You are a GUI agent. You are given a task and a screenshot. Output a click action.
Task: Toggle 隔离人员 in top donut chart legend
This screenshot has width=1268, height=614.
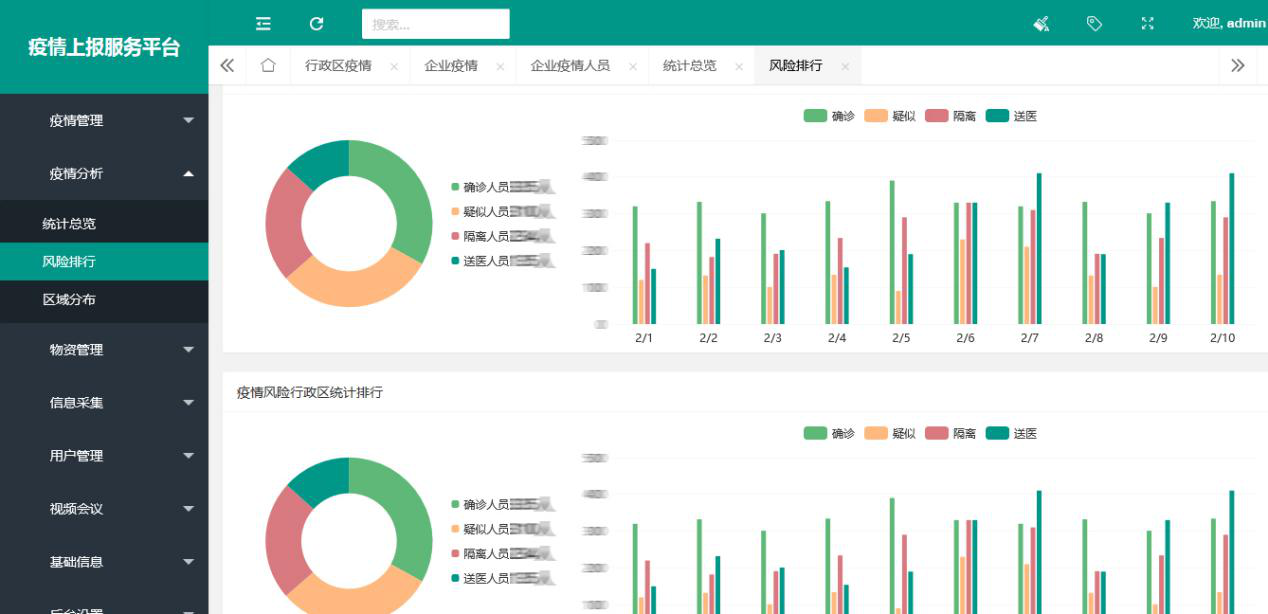[503, 237]
